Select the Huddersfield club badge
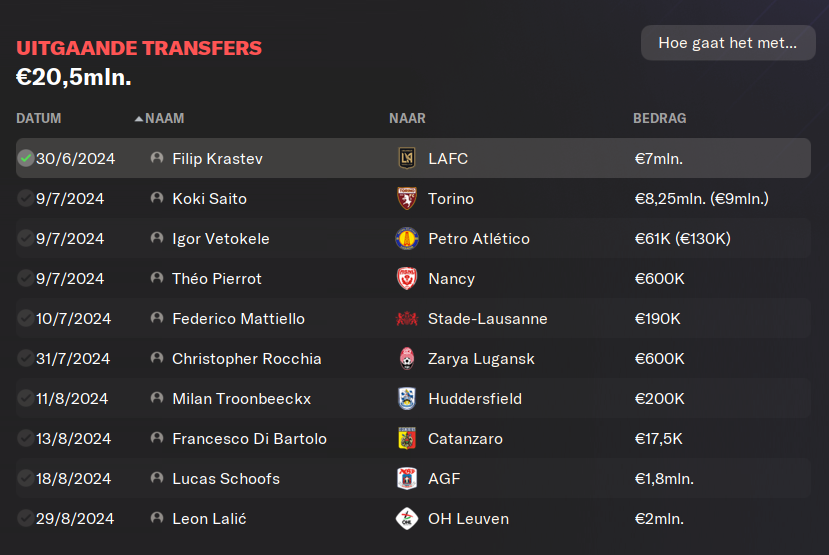 [407, 399]
